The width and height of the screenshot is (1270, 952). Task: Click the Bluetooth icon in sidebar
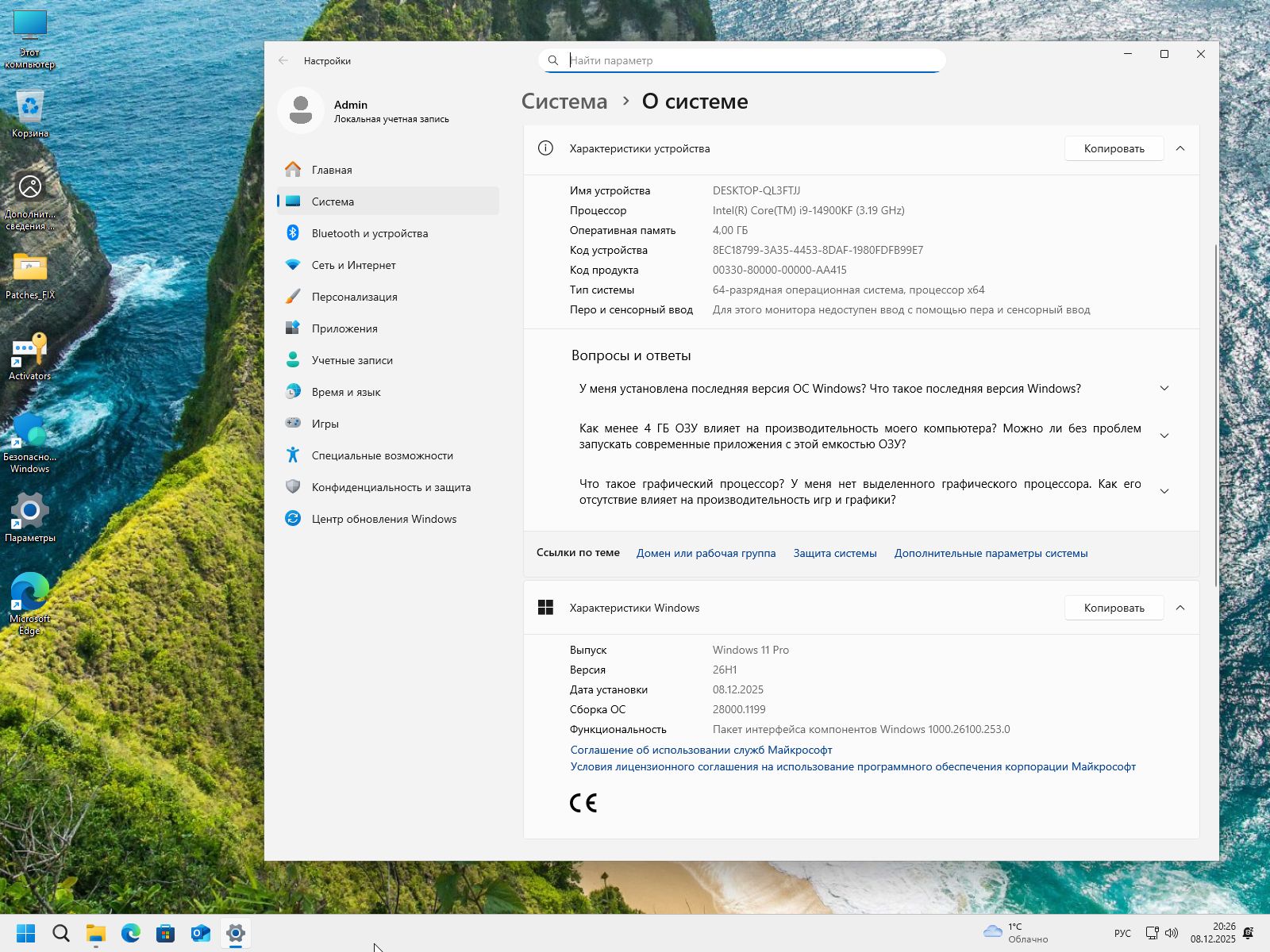coord(293,232)
